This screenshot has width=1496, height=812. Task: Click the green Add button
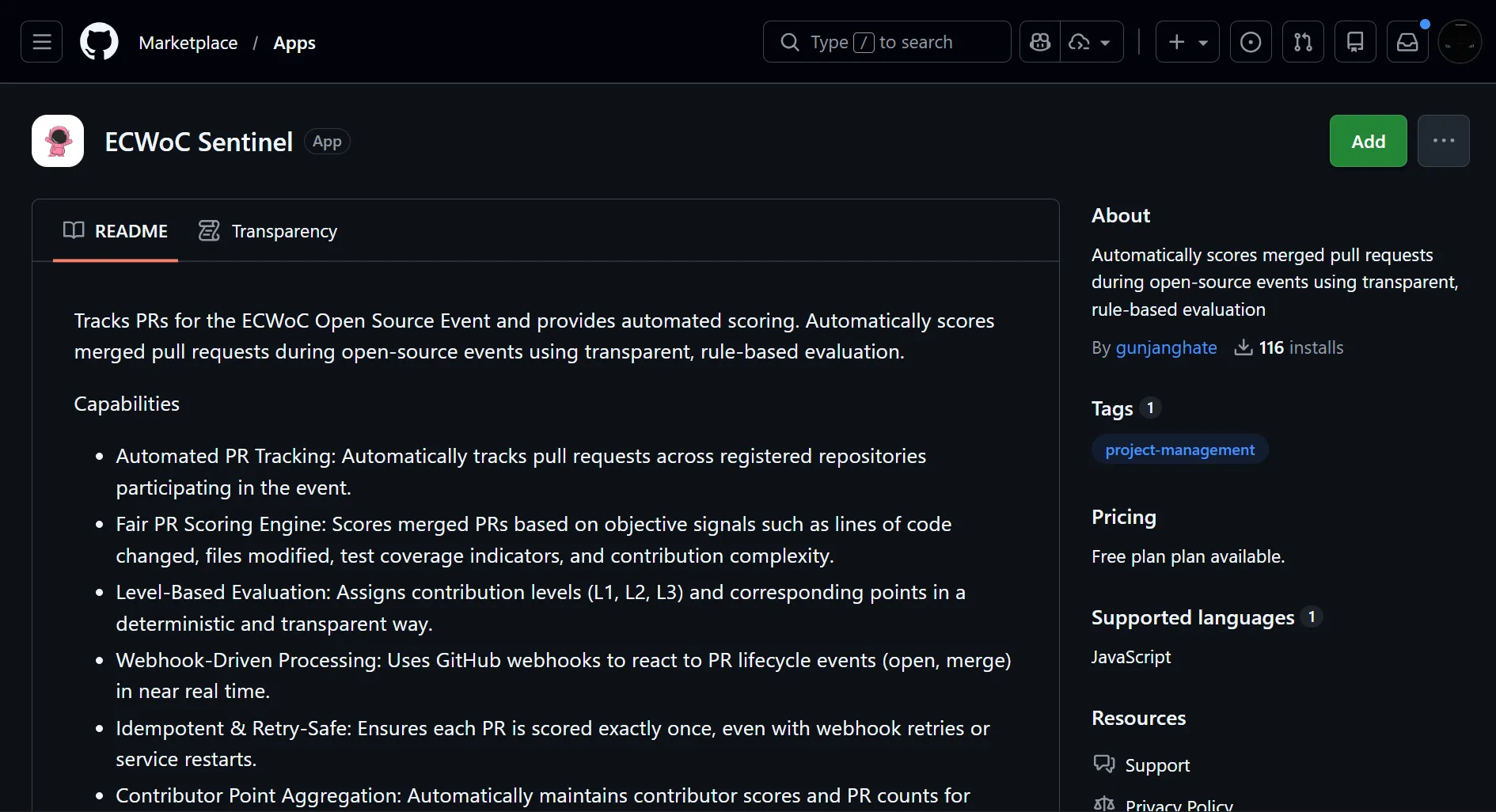[1368, 141]
